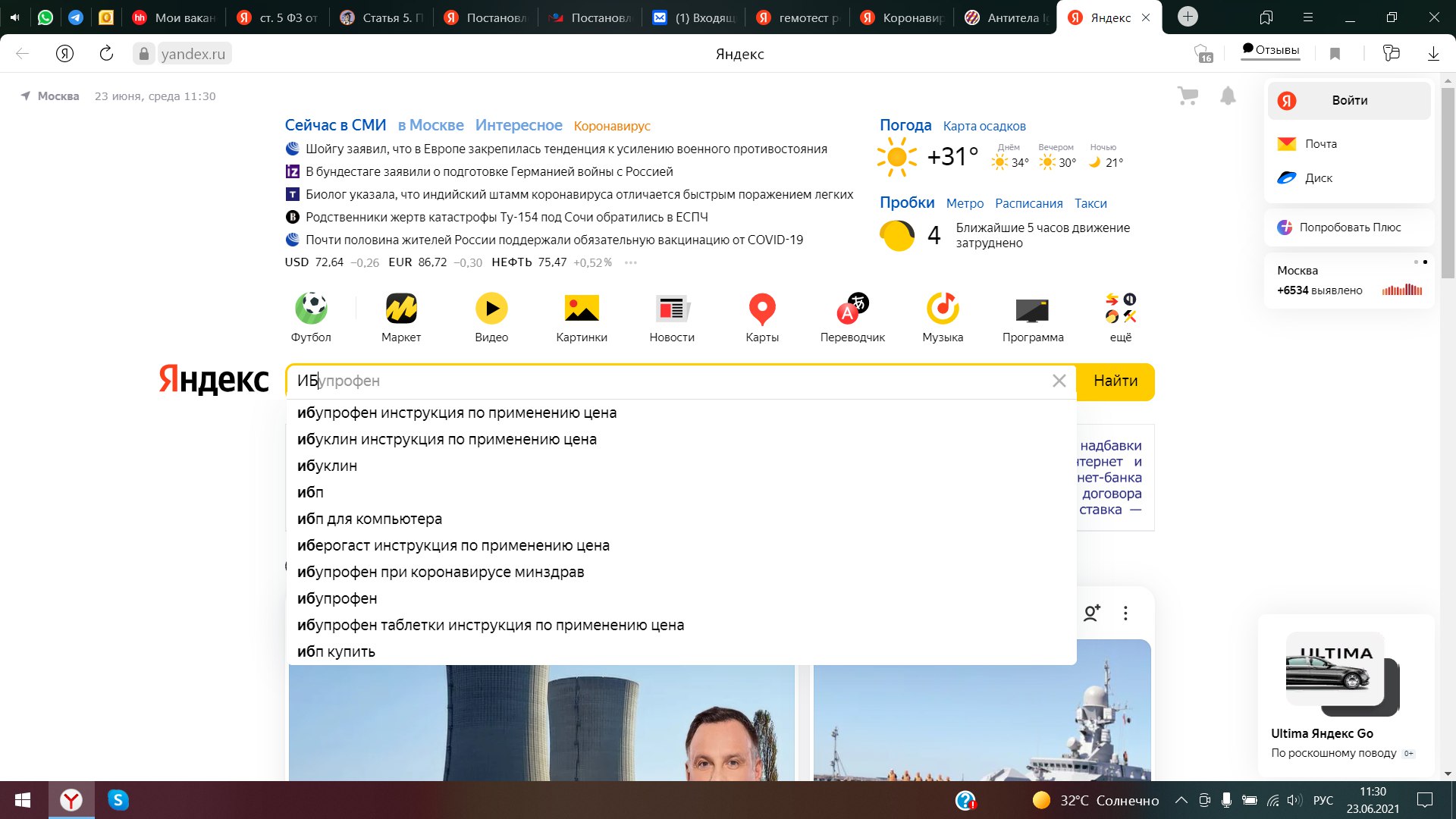The width and height of the screenshot is (1456, 819).
Task: Open the Новости service icon
Action: (672, 317)
